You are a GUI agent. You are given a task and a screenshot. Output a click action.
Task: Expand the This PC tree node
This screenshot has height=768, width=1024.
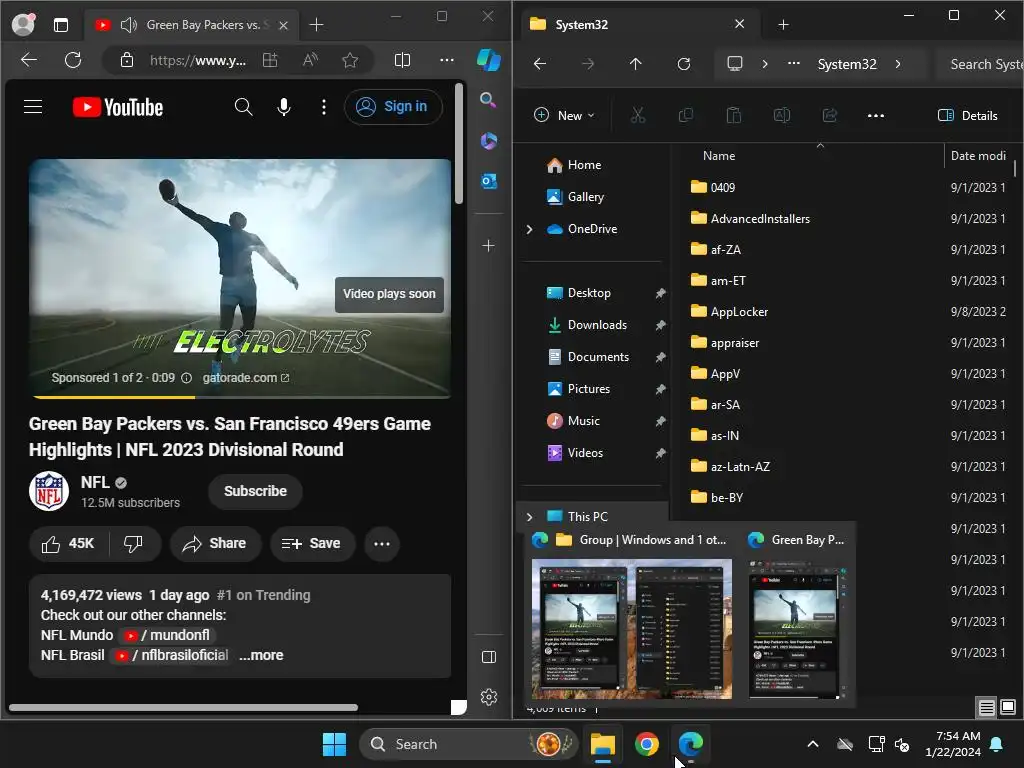[x=529, y=517]
